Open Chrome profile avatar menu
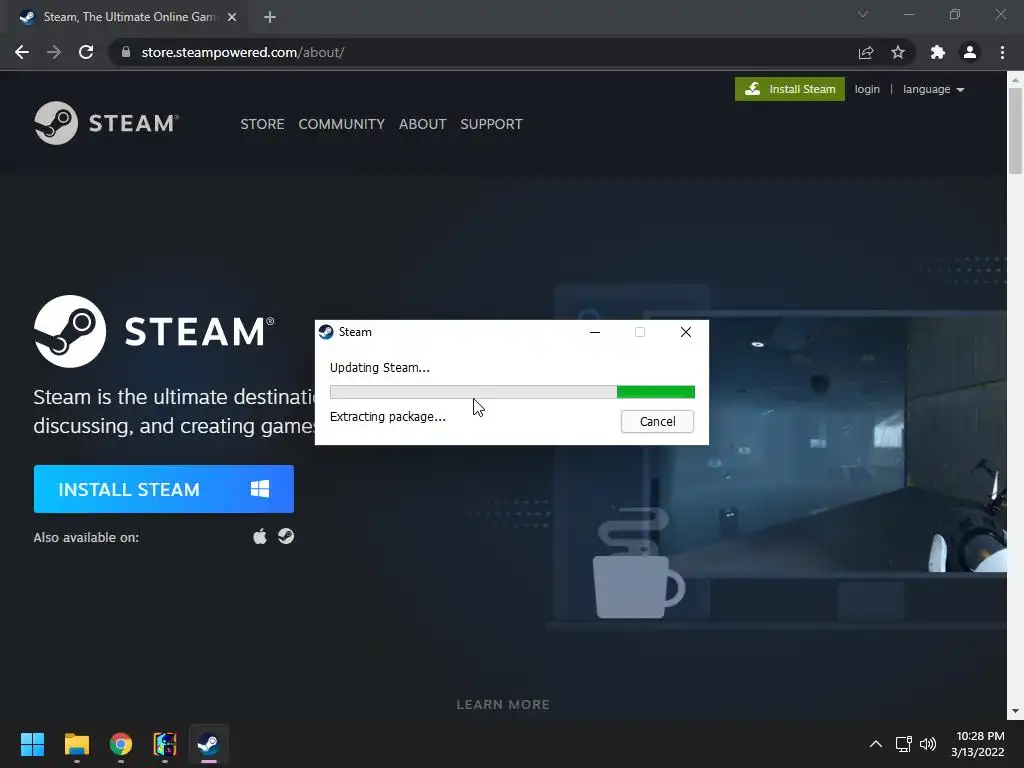1024x768 pixels. (970, 52)
